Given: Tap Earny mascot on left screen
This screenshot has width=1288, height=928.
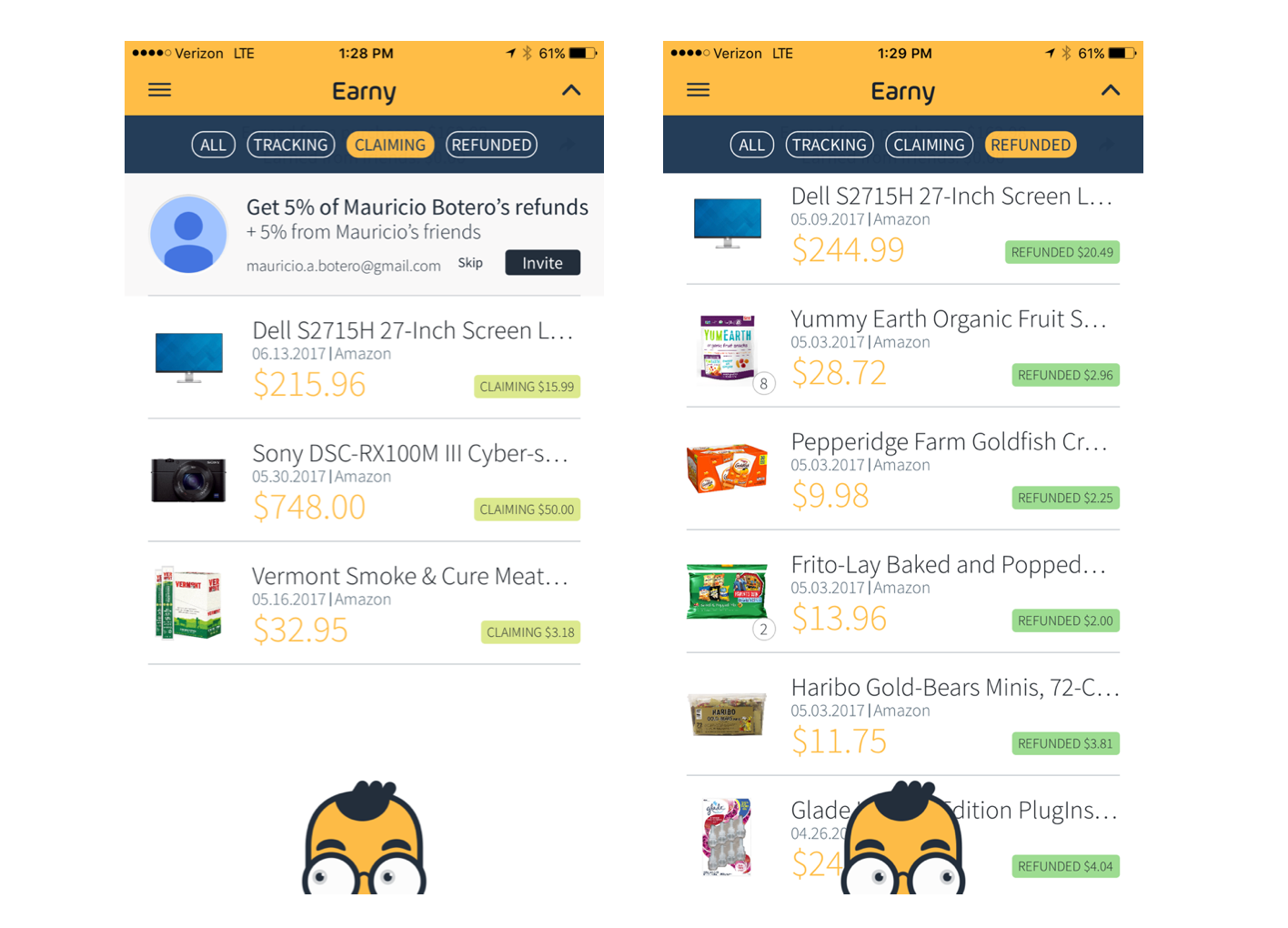Looking at the screenshot, I should coord(364,838).
